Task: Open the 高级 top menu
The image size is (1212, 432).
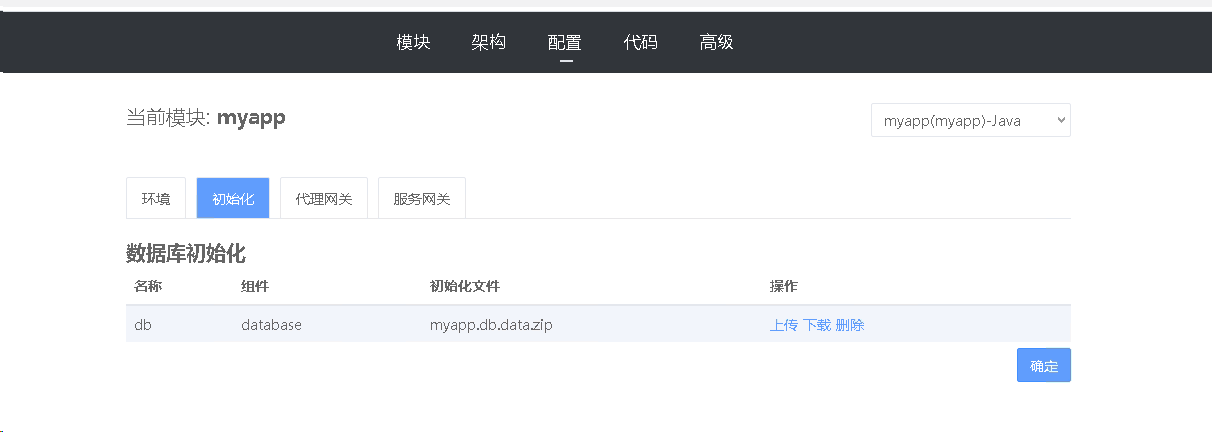Action: click(x=717, y=42)
